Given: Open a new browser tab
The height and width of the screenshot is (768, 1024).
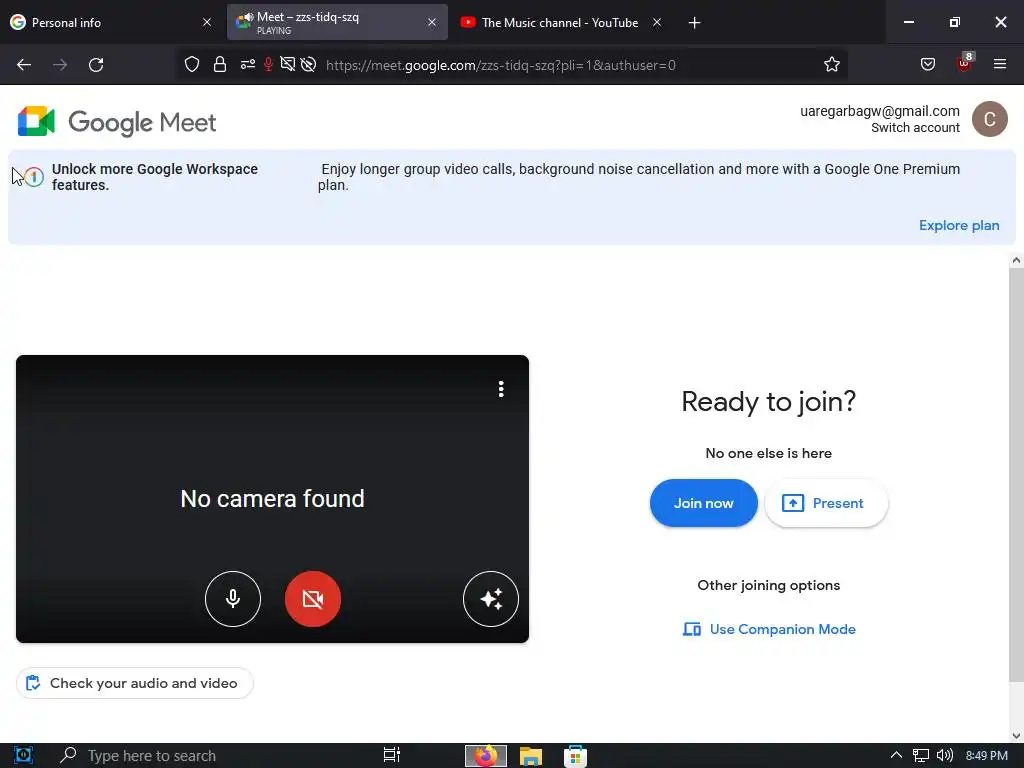Looking at the screenshot, I should click(x=694, y=23).
